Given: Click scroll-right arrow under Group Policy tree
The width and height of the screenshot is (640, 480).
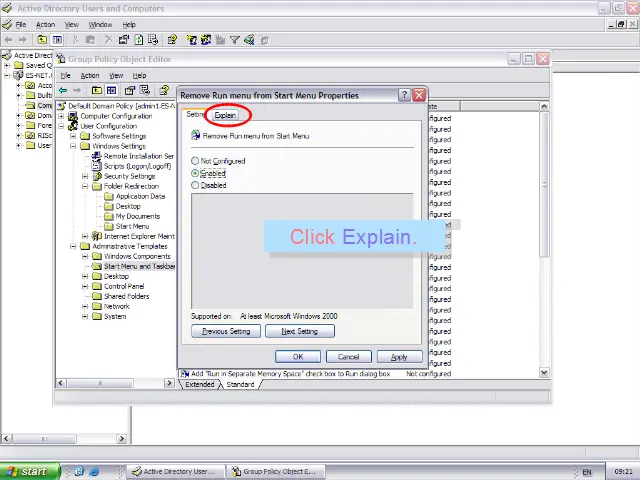Looking at the screenshot, I should point(169,383).
